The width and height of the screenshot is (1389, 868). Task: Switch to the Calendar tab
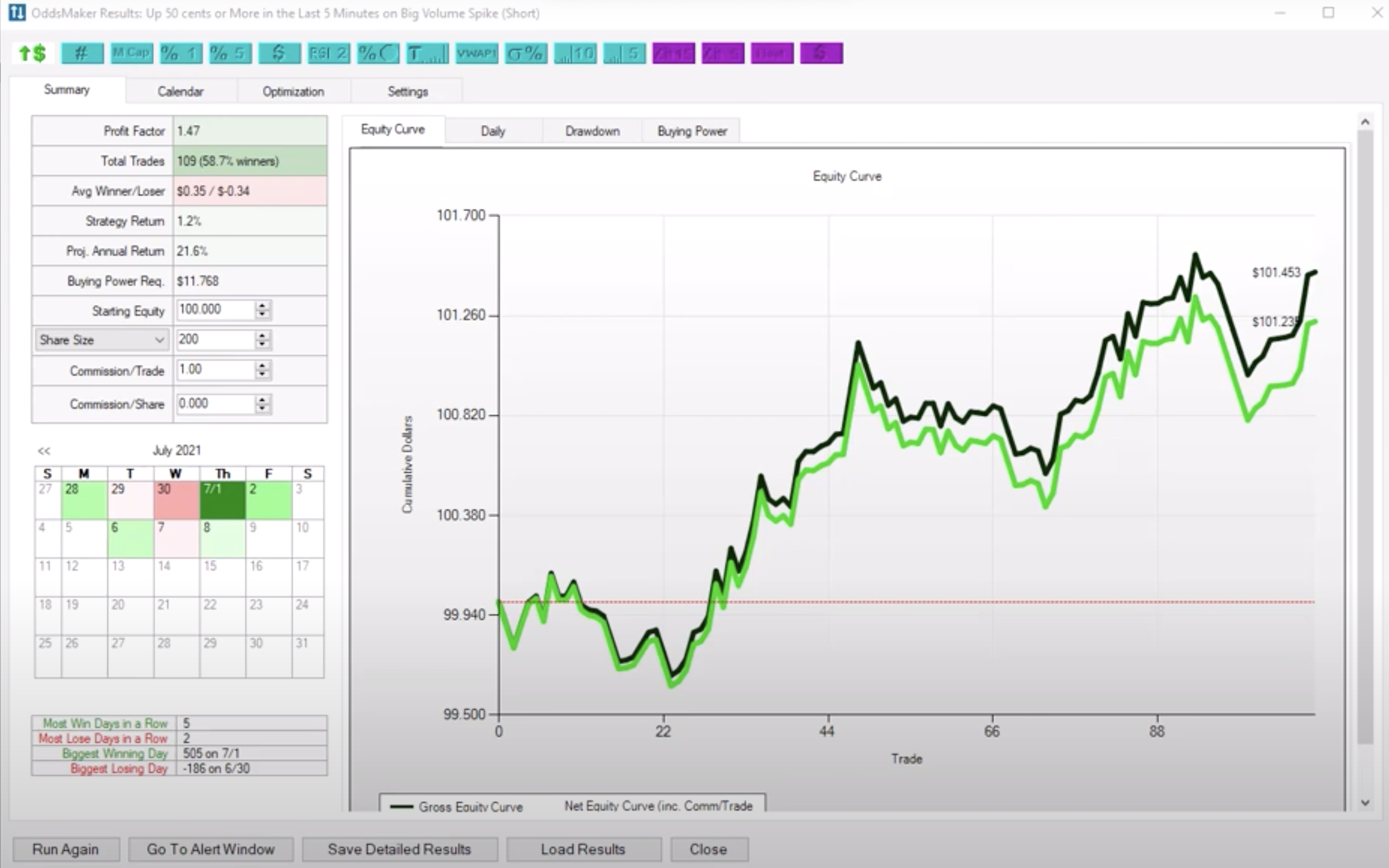tap(179, 91)
